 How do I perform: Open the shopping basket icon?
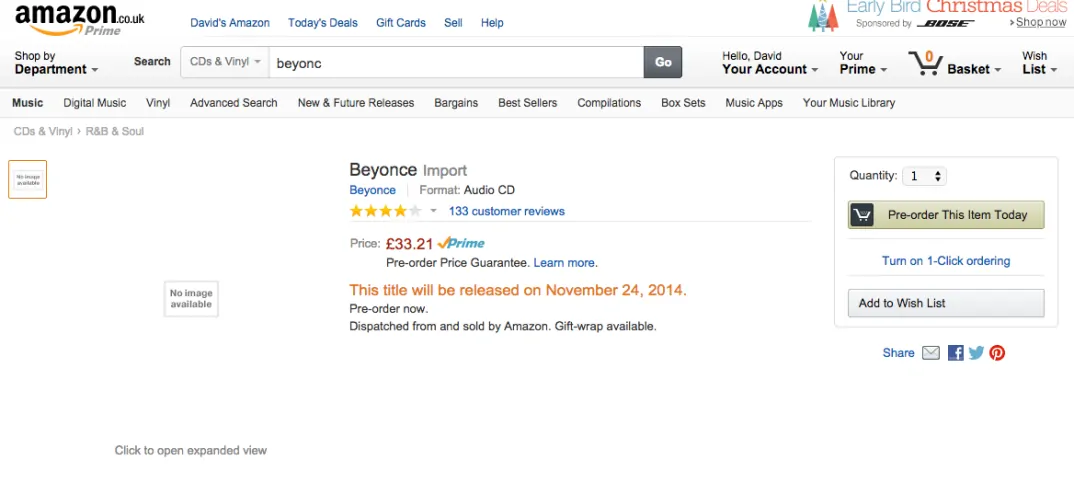pos(927,63)
